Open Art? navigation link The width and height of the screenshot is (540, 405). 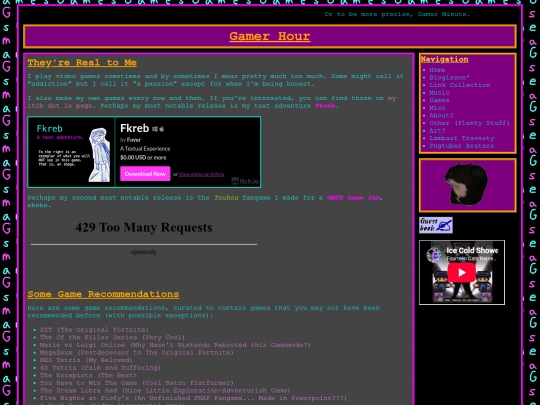(437, 131)
